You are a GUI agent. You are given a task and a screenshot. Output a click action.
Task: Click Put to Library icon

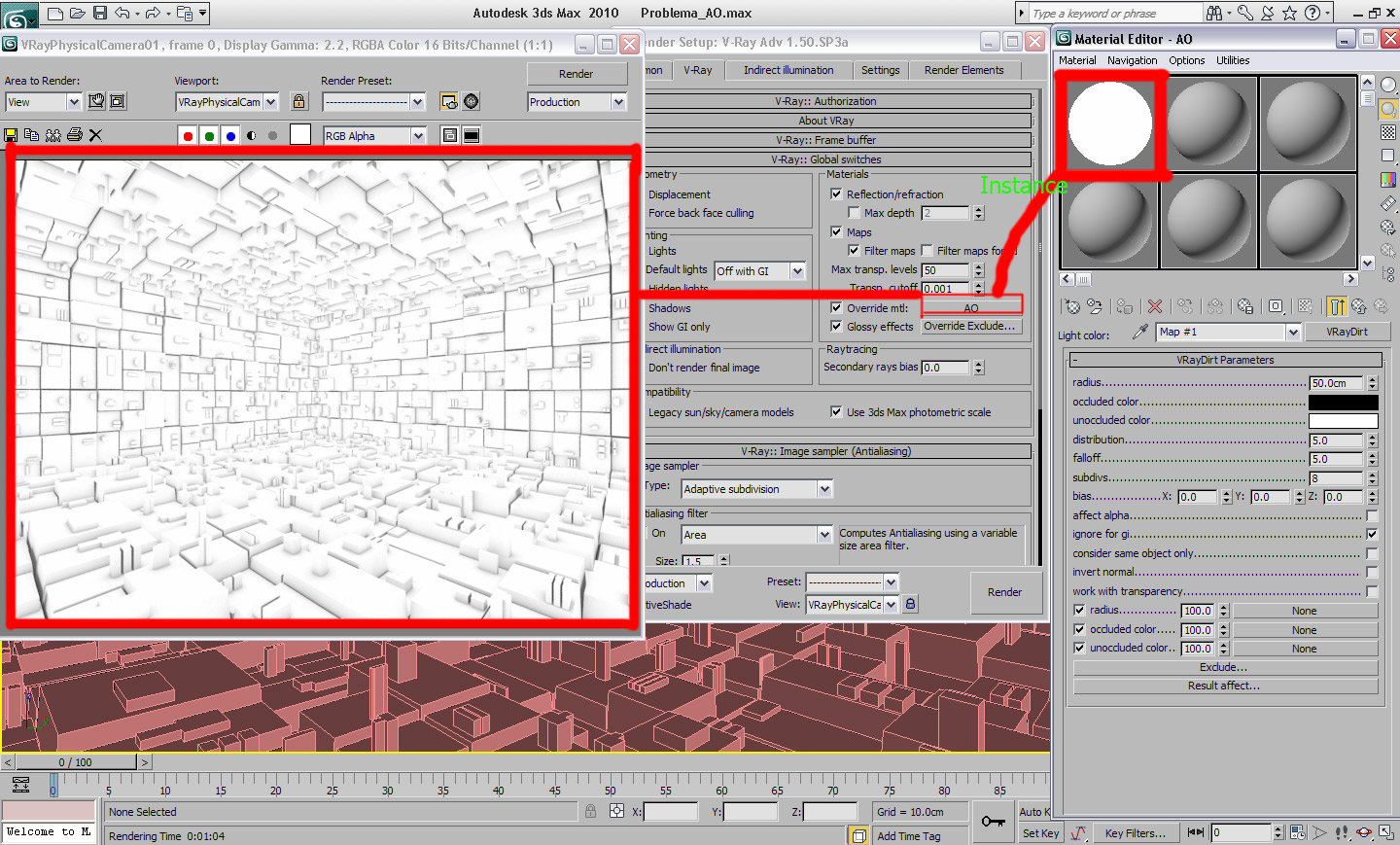(x=1245, y=307)
